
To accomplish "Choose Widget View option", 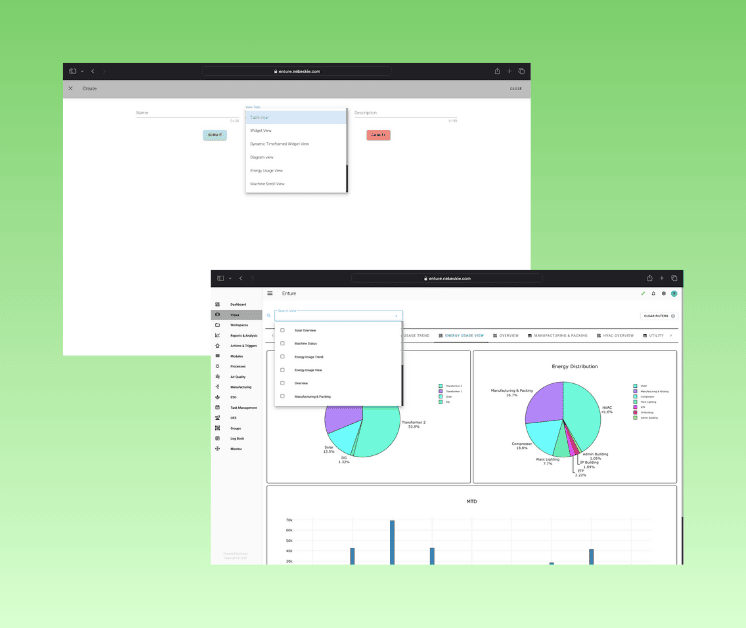I will [296, 130].
